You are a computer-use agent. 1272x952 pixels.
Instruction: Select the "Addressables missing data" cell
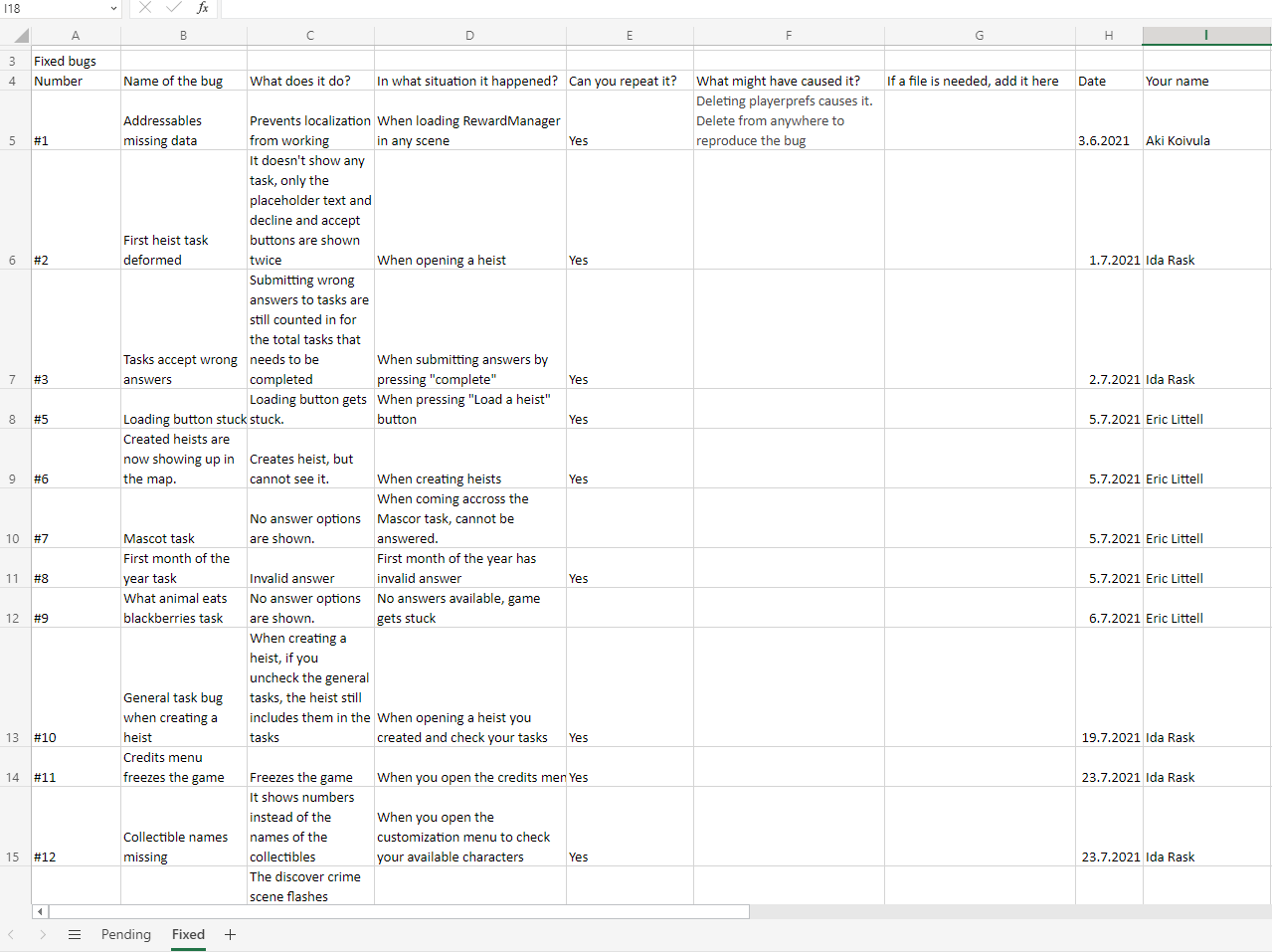(183, 130)
